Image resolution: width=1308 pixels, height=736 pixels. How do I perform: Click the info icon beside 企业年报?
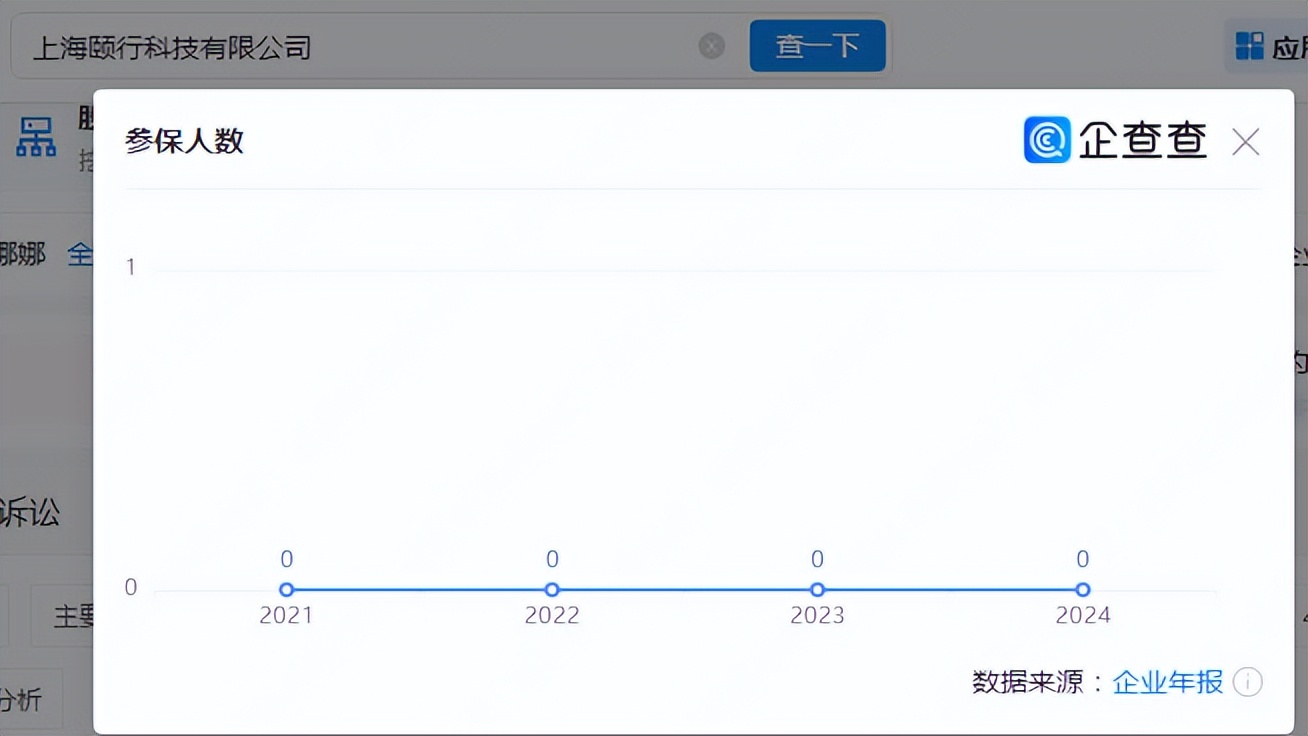pyautogui.click(x=1247, y=682)
